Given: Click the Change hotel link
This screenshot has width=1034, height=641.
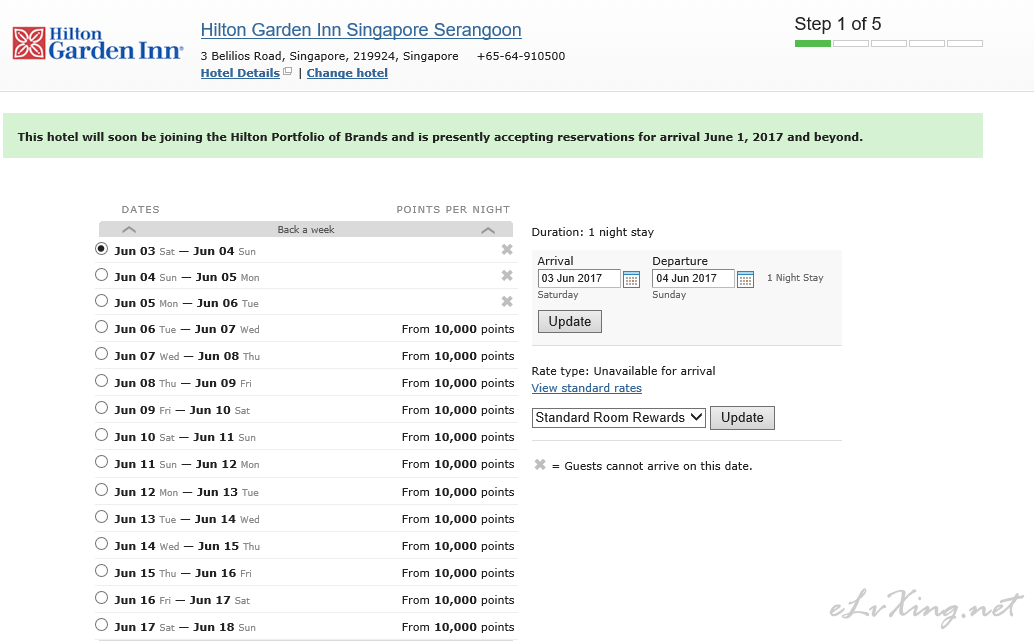Looking at the screenshot, I should pyautogui.click(x=347, y=73).
